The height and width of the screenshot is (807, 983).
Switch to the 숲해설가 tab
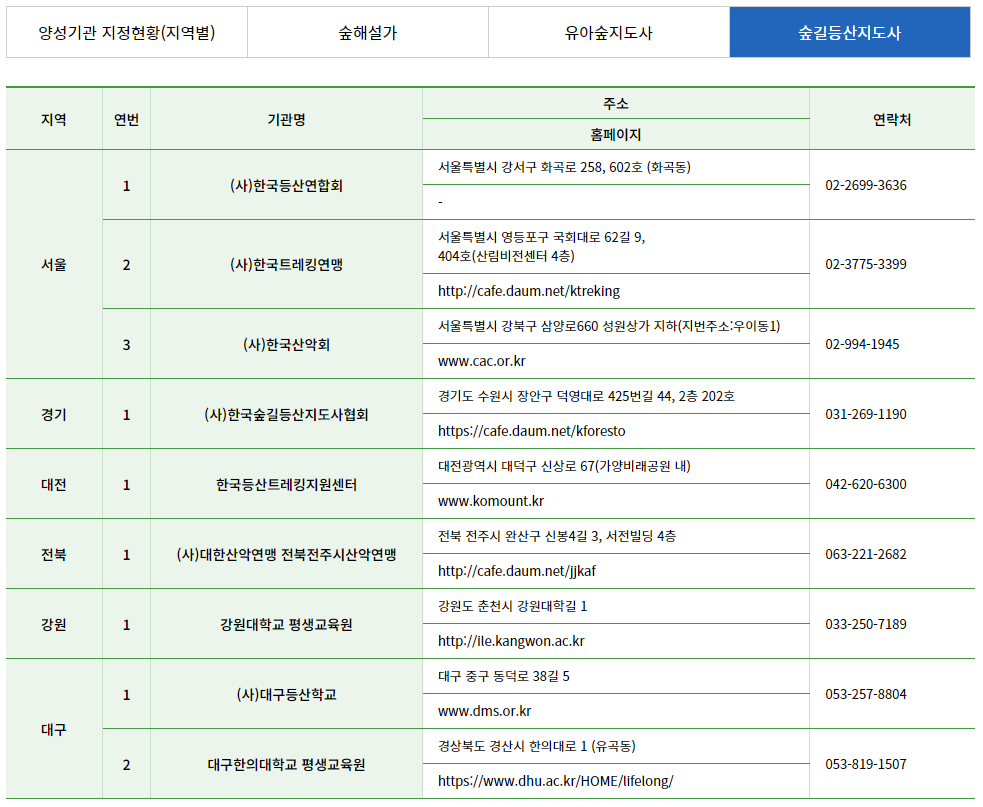pyautogui.click(x=368, y=32)
